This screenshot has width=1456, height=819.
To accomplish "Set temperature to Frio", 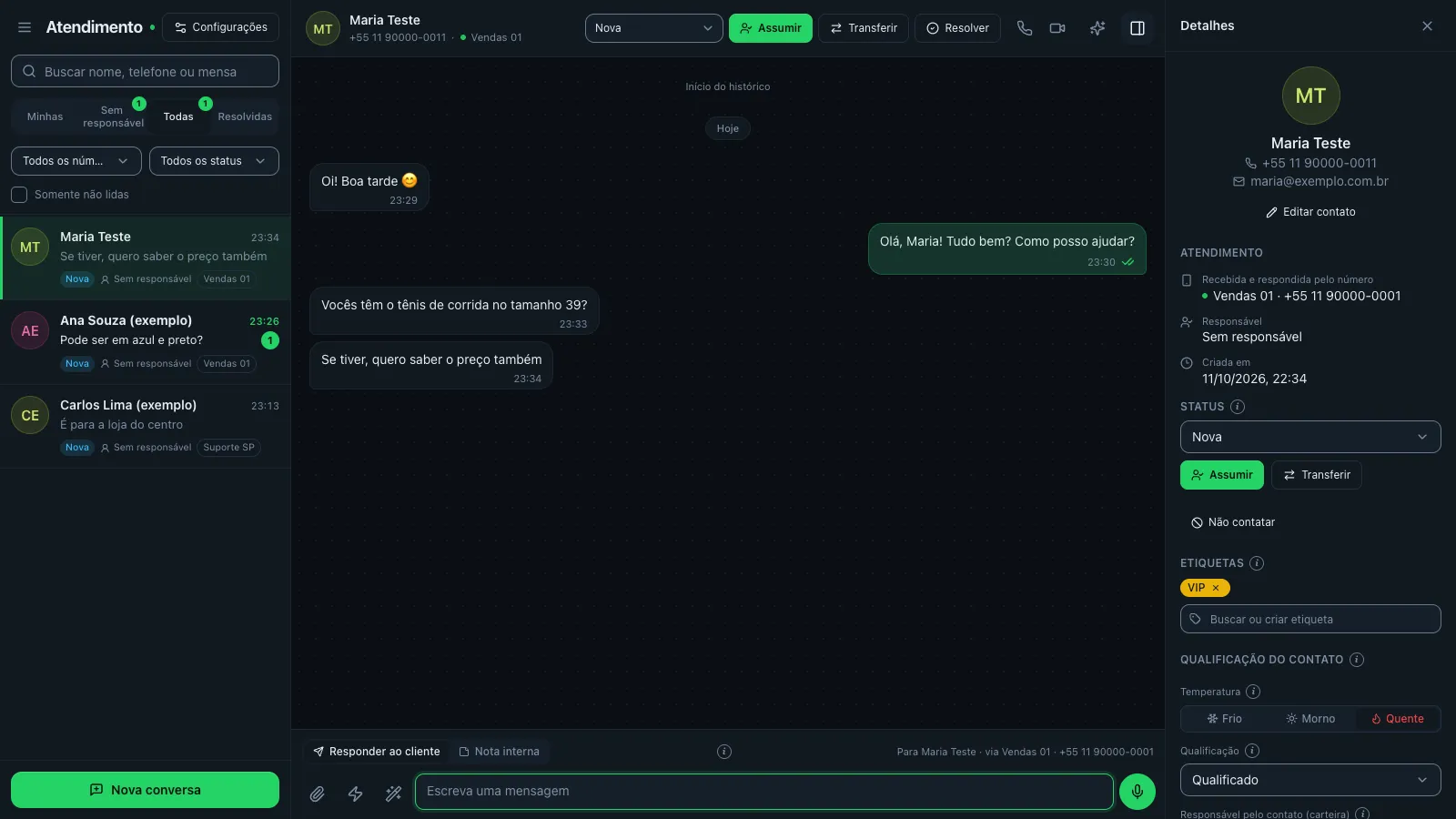I will (1224, 719).
